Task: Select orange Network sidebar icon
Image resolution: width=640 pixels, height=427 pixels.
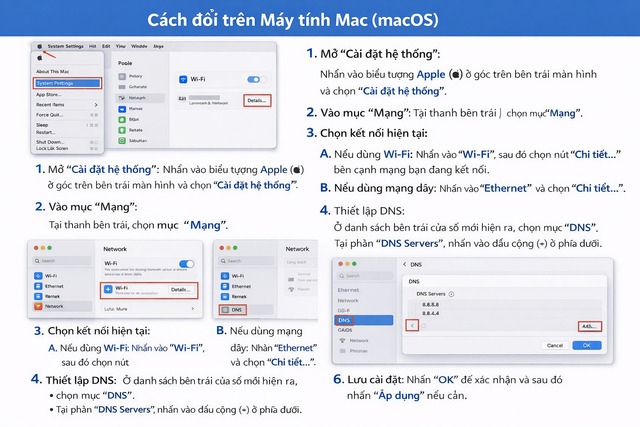Action: coord(38,306)
